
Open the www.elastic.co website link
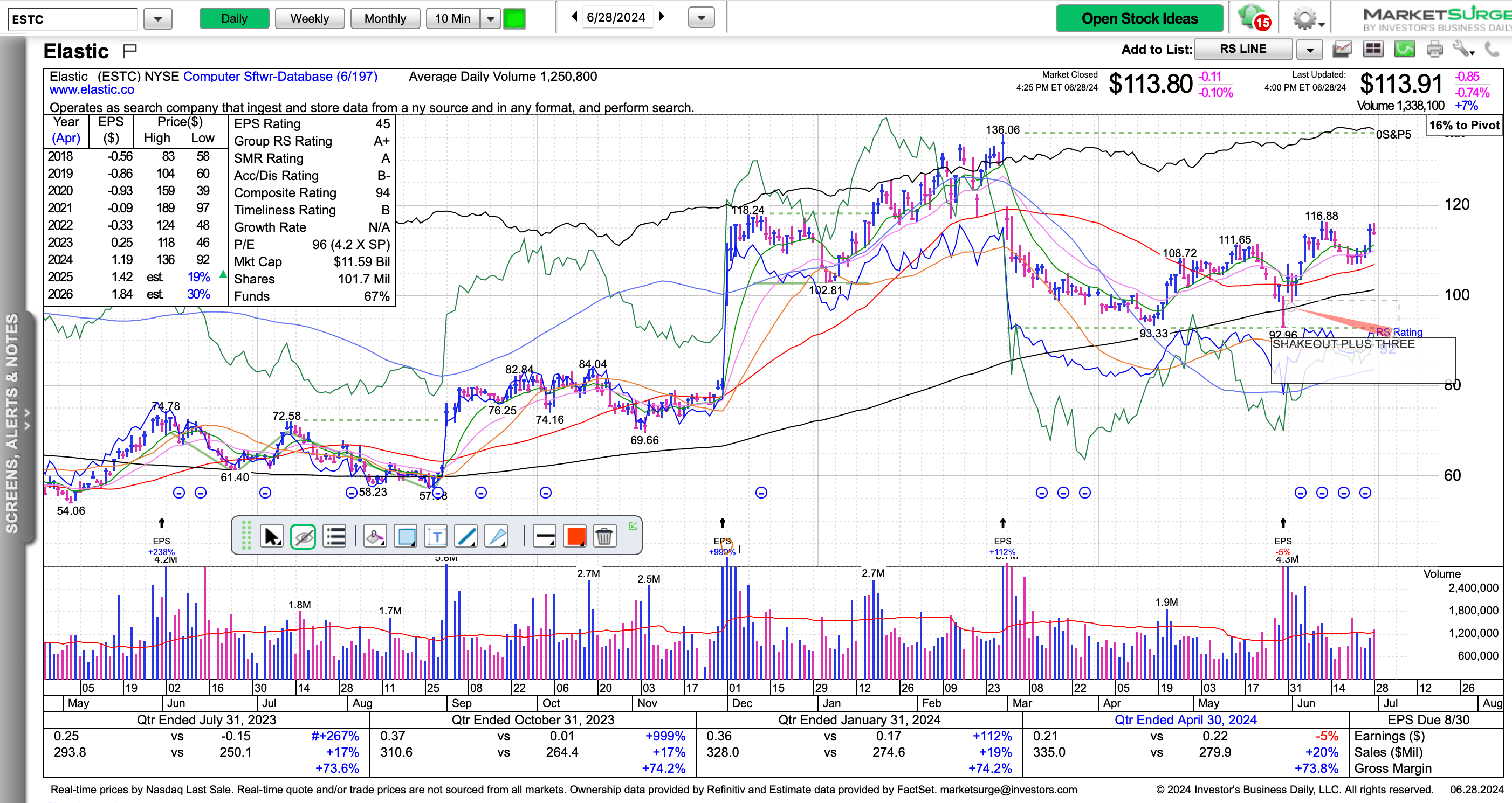pyautogui.click(x=92, y=90)
